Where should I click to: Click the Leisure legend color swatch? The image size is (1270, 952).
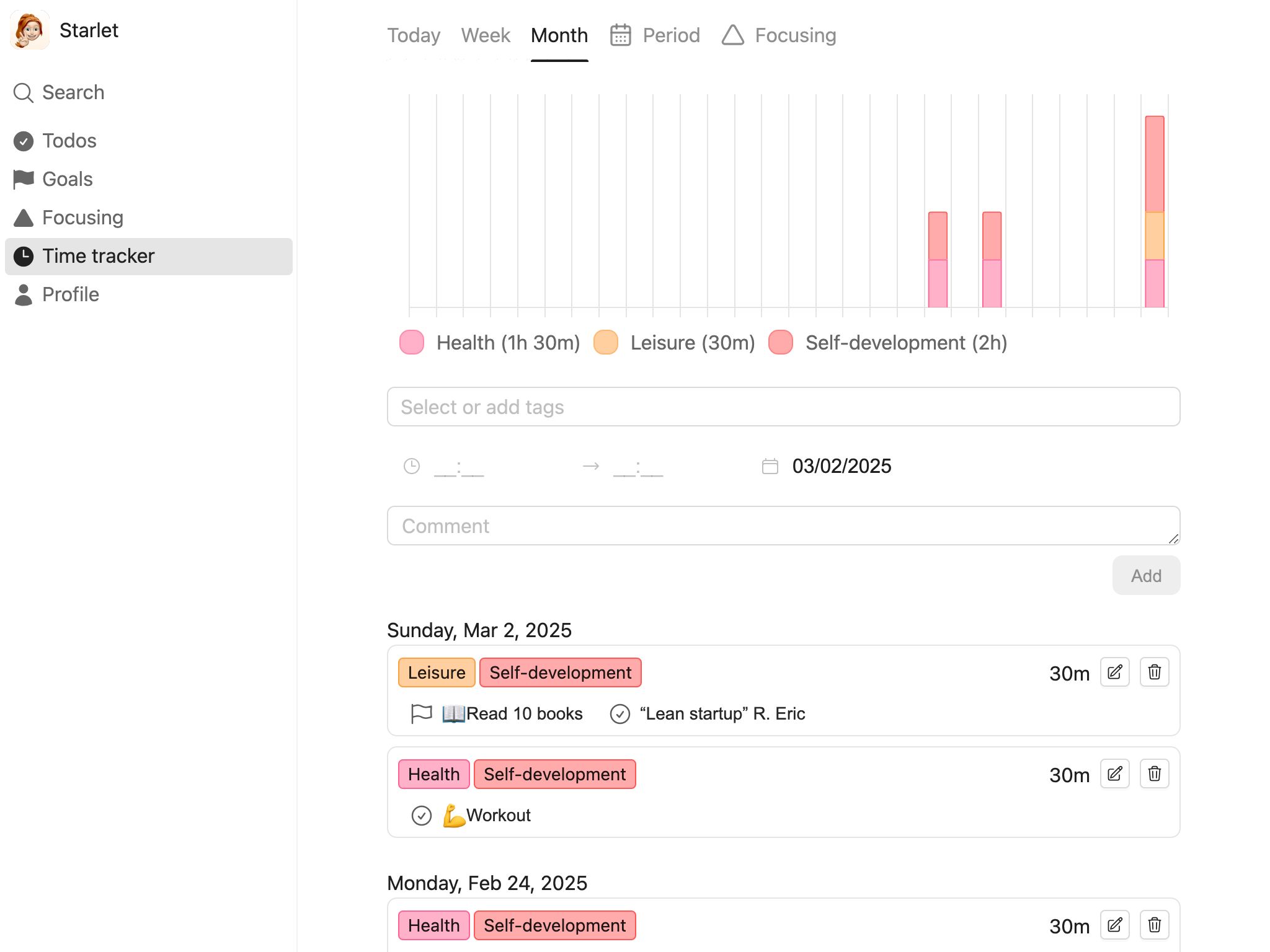pos(606,343)
